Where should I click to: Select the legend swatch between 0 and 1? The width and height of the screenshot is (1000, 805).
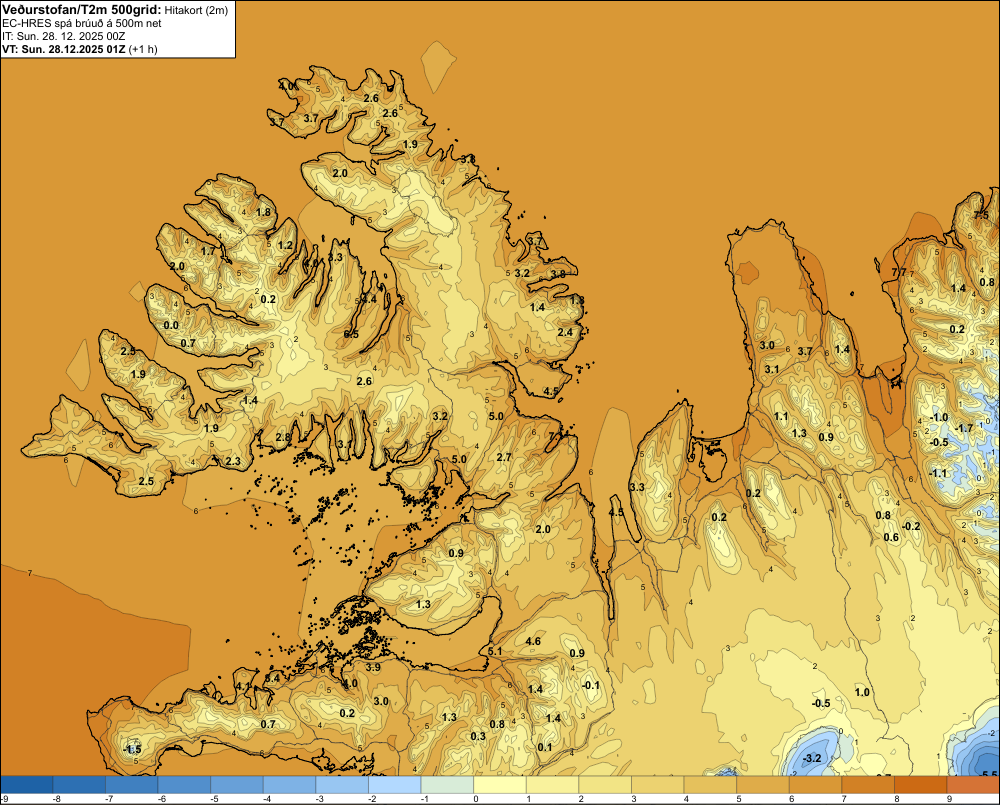click(x=499, y=785)
